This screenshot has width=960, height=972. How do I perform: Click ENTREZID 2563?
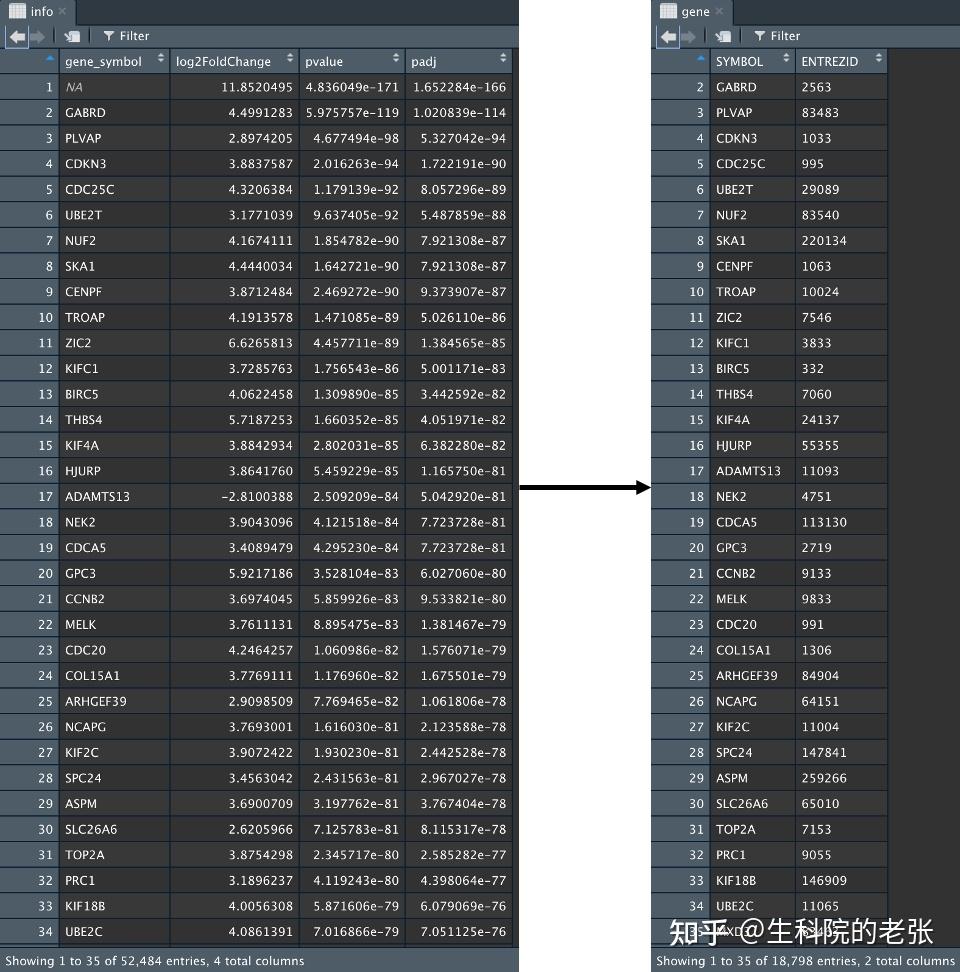[816, 87]
